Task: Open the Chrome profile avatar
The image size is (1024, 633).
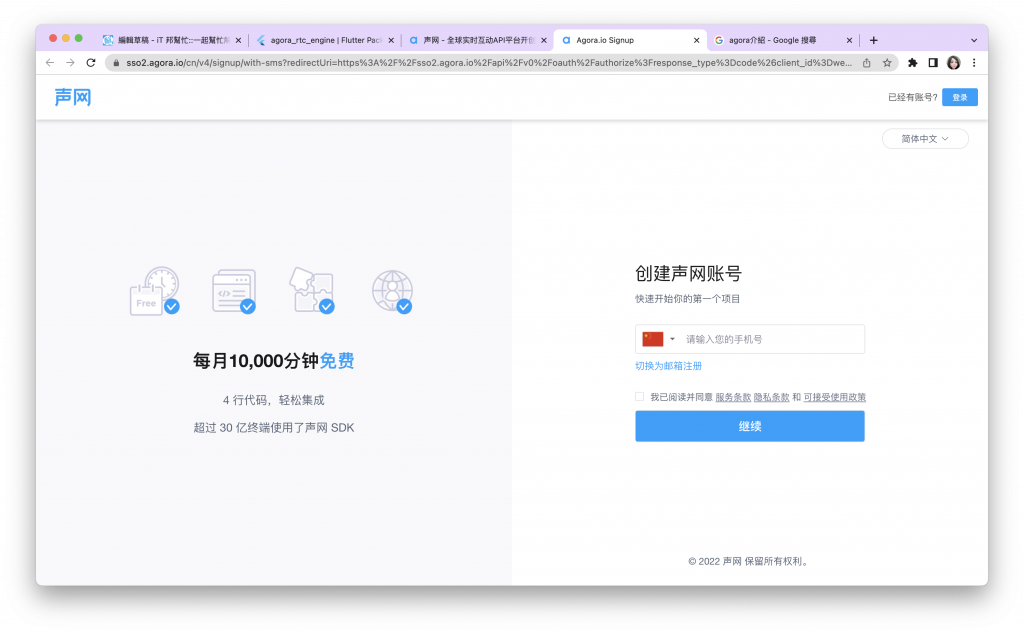Action: pos(953,63)
